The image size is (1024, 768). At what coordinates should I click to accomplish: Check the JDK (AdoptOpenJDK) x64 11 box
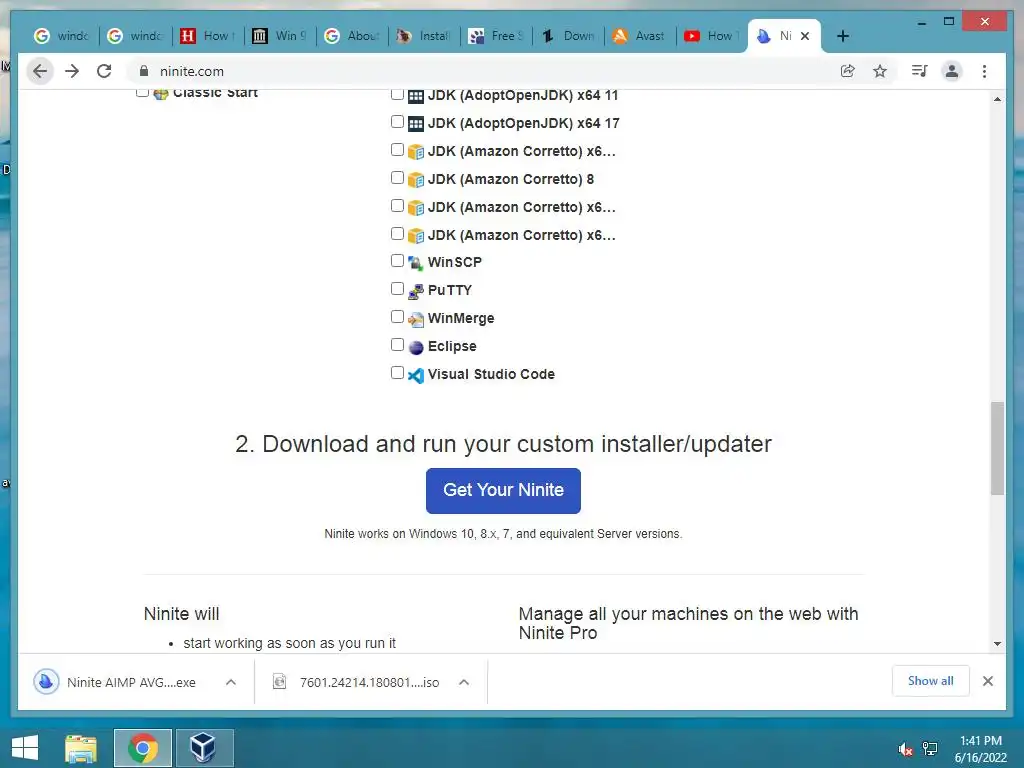point(397,94)
